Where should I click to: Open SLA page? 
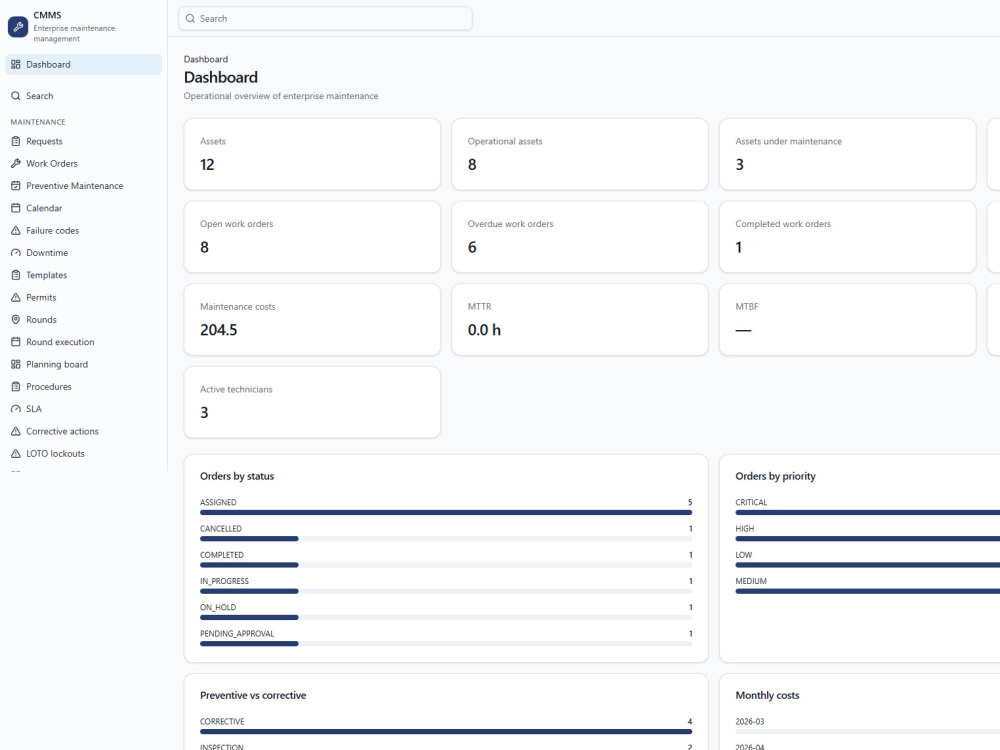pos(84,409)
